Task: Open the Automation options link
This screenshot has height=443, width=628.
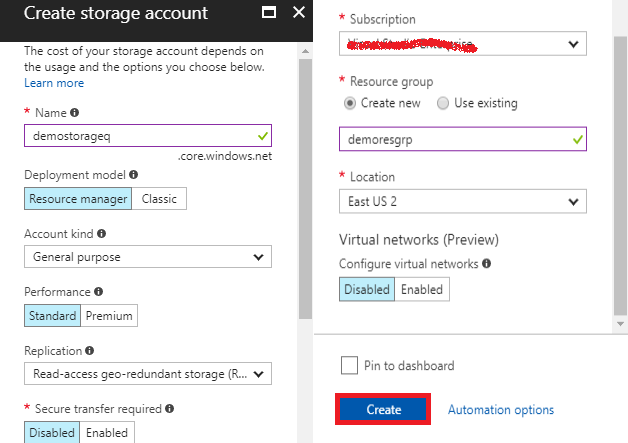Action: 500,410
